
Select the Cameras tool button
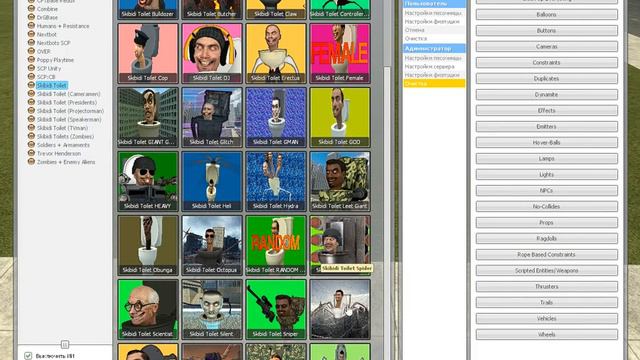click(547, 47)
